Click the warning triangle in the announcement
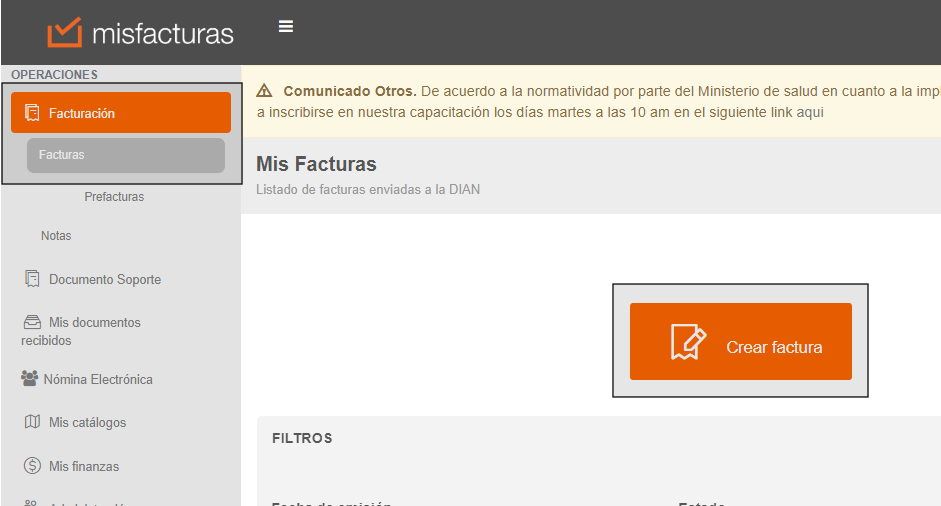The image size is (941, 506). 266,91
